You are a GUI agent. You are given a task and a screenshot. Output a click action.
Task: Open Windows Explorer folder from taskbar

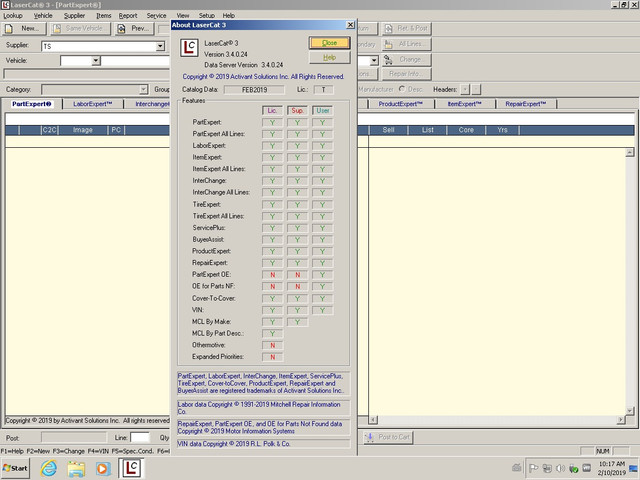(x=76, y=469)
